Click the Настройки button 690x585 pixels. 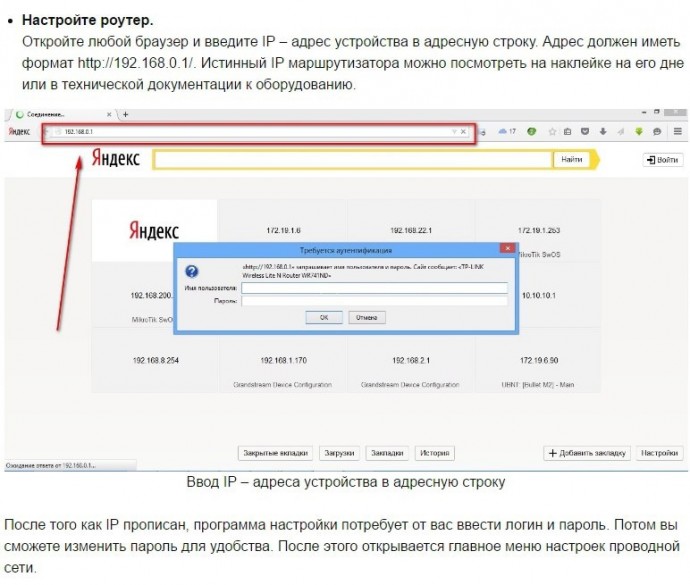659,453
